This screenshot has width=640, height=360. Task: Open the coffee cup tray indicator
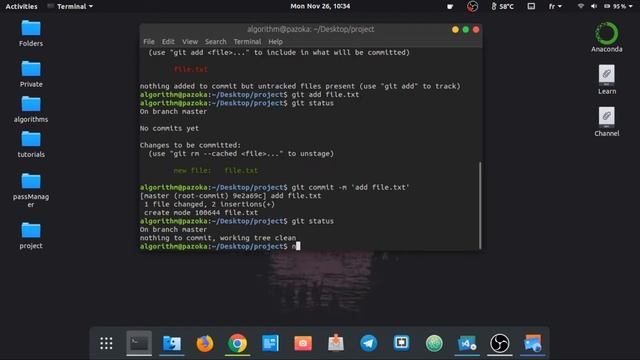coord(450,6)
